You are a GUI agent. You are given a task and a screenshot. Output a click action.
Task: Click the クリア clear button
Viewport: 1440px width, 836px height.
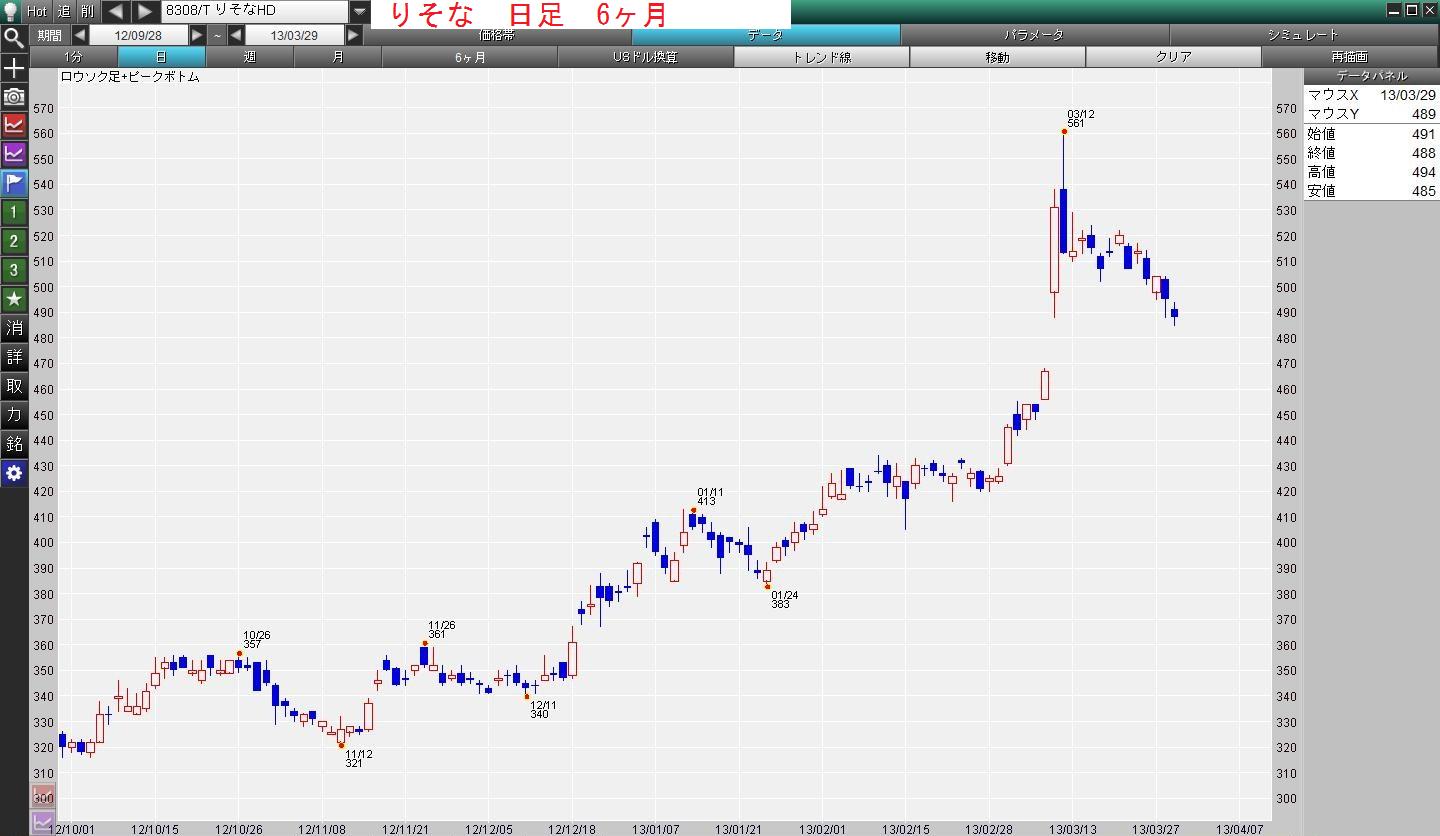[1173, 57]
